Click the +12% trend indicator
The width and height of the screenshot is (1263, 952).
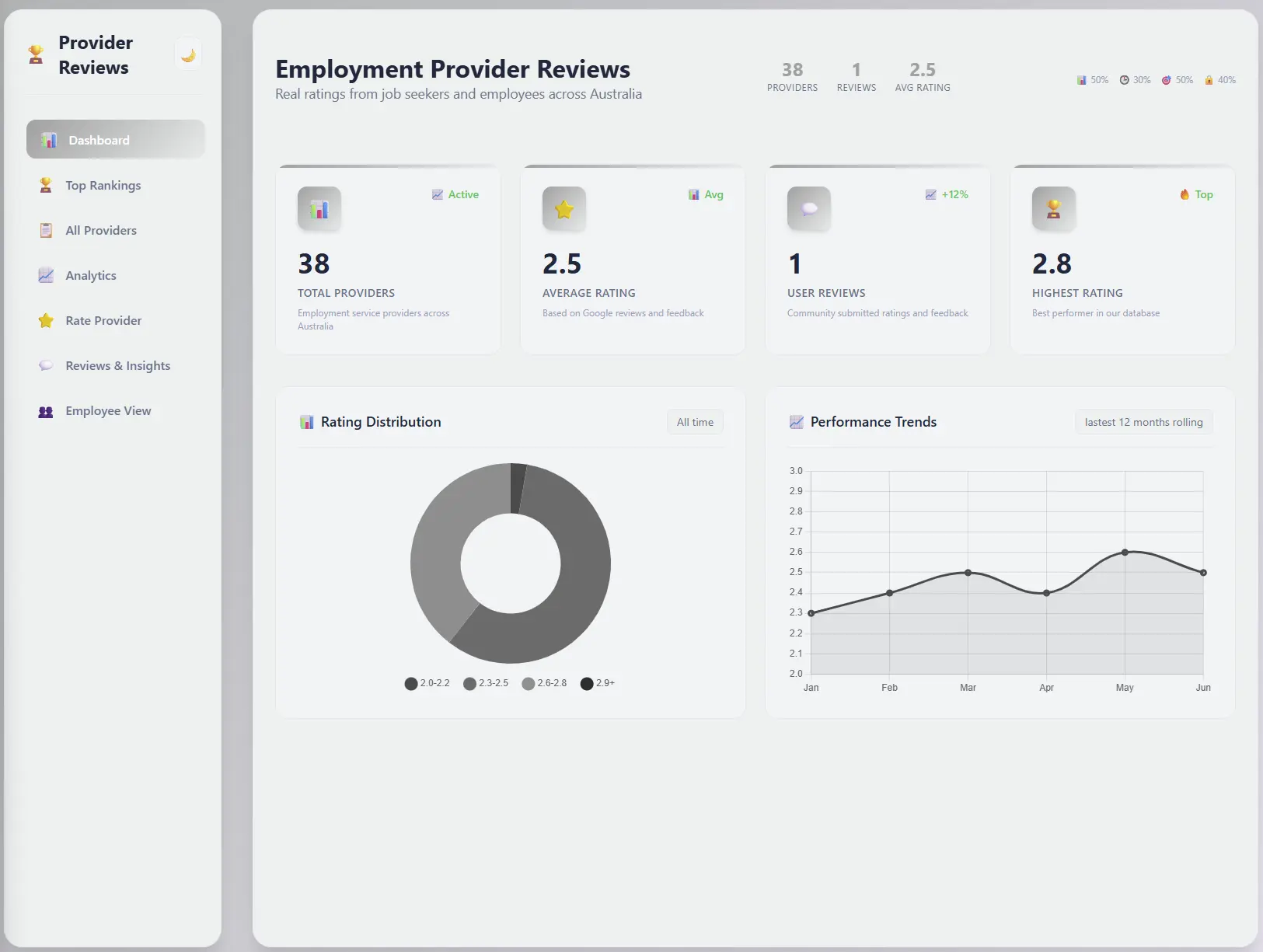click(x=947, y=194)
